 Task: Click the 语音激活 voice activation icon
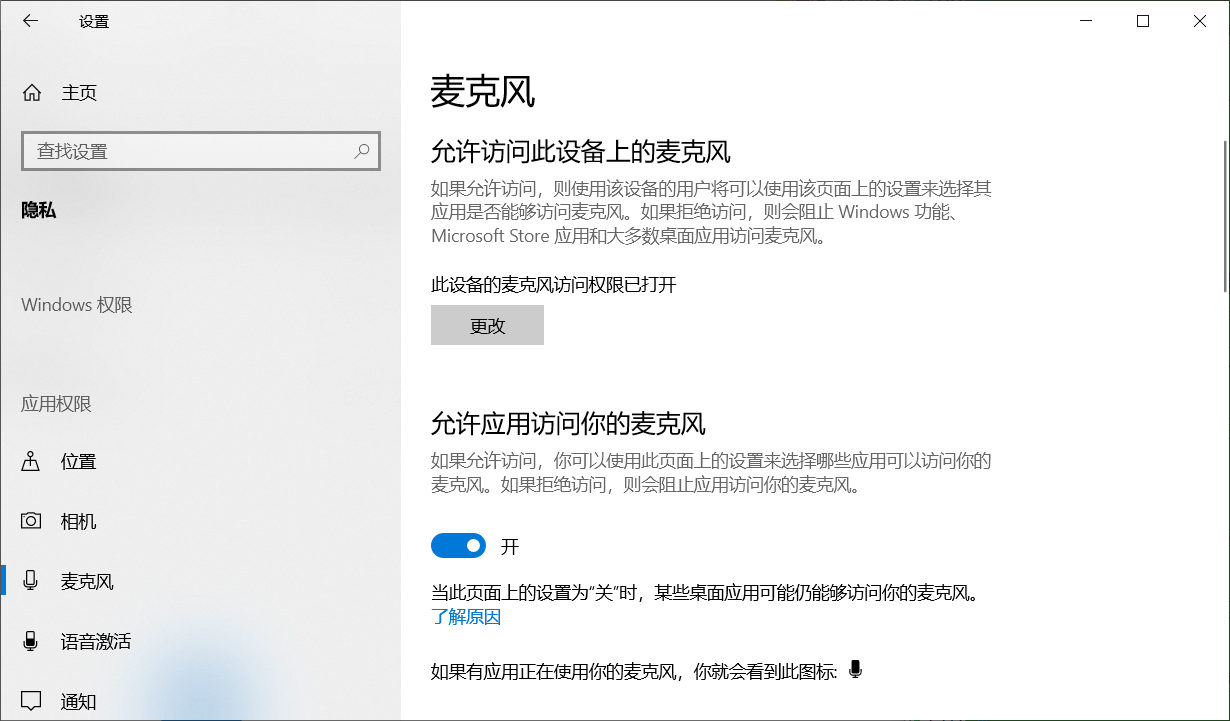[32, 641]
